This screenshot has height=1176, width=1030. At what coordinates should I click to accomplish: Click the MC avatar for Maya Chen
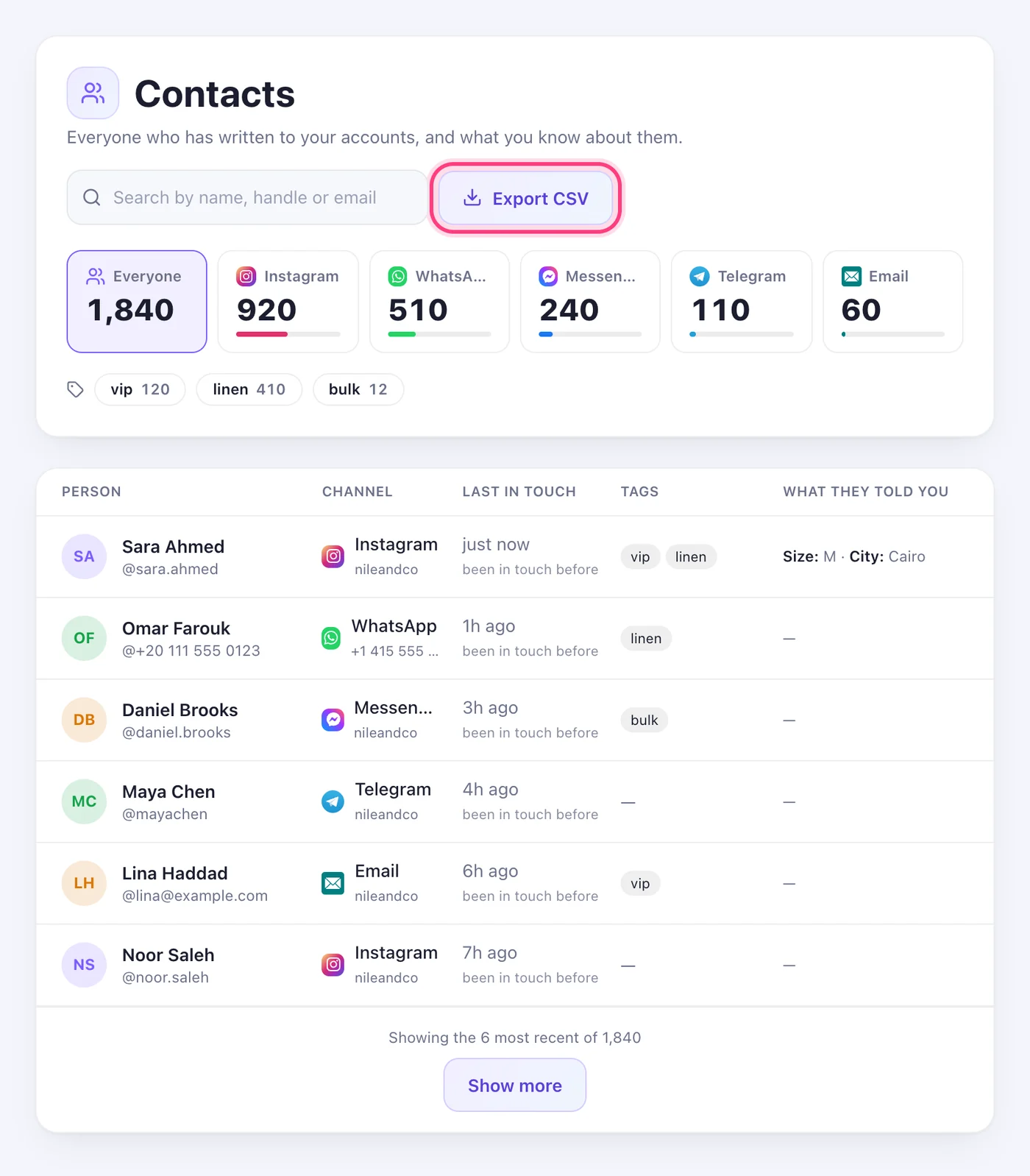coord(84,801)
